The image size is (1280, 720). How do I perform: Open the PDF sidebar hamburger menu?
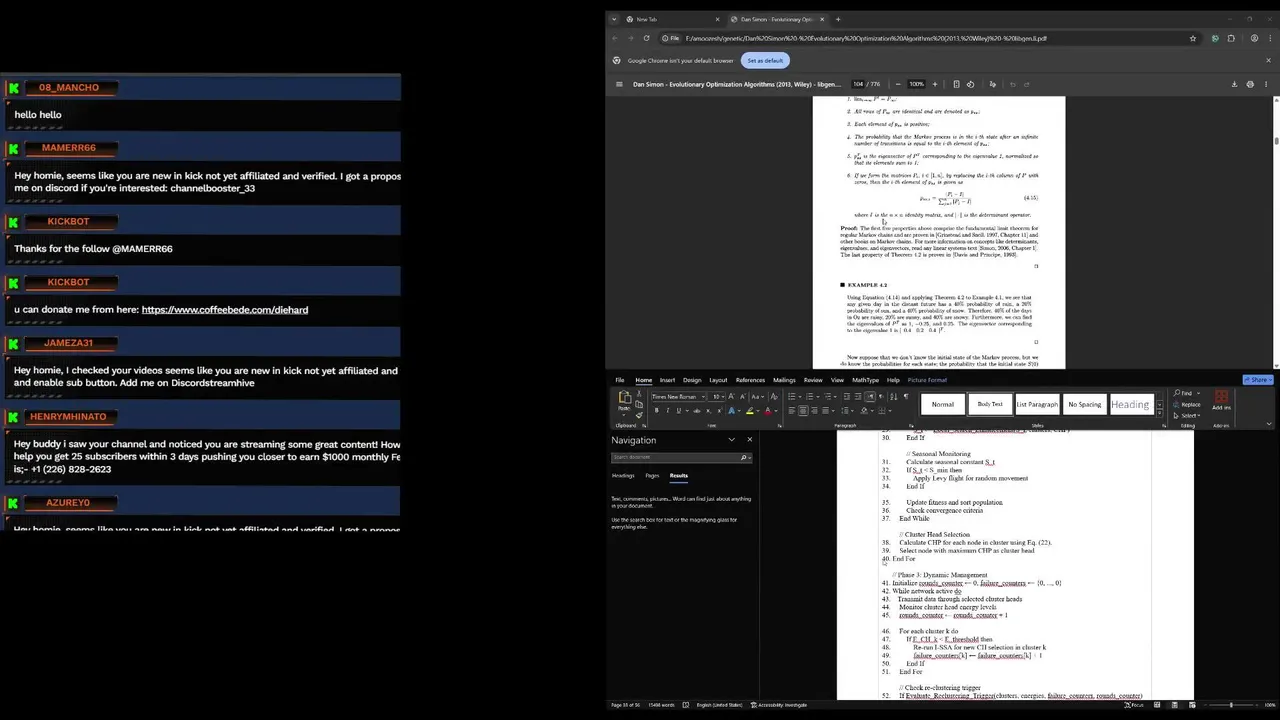point(619,84)
